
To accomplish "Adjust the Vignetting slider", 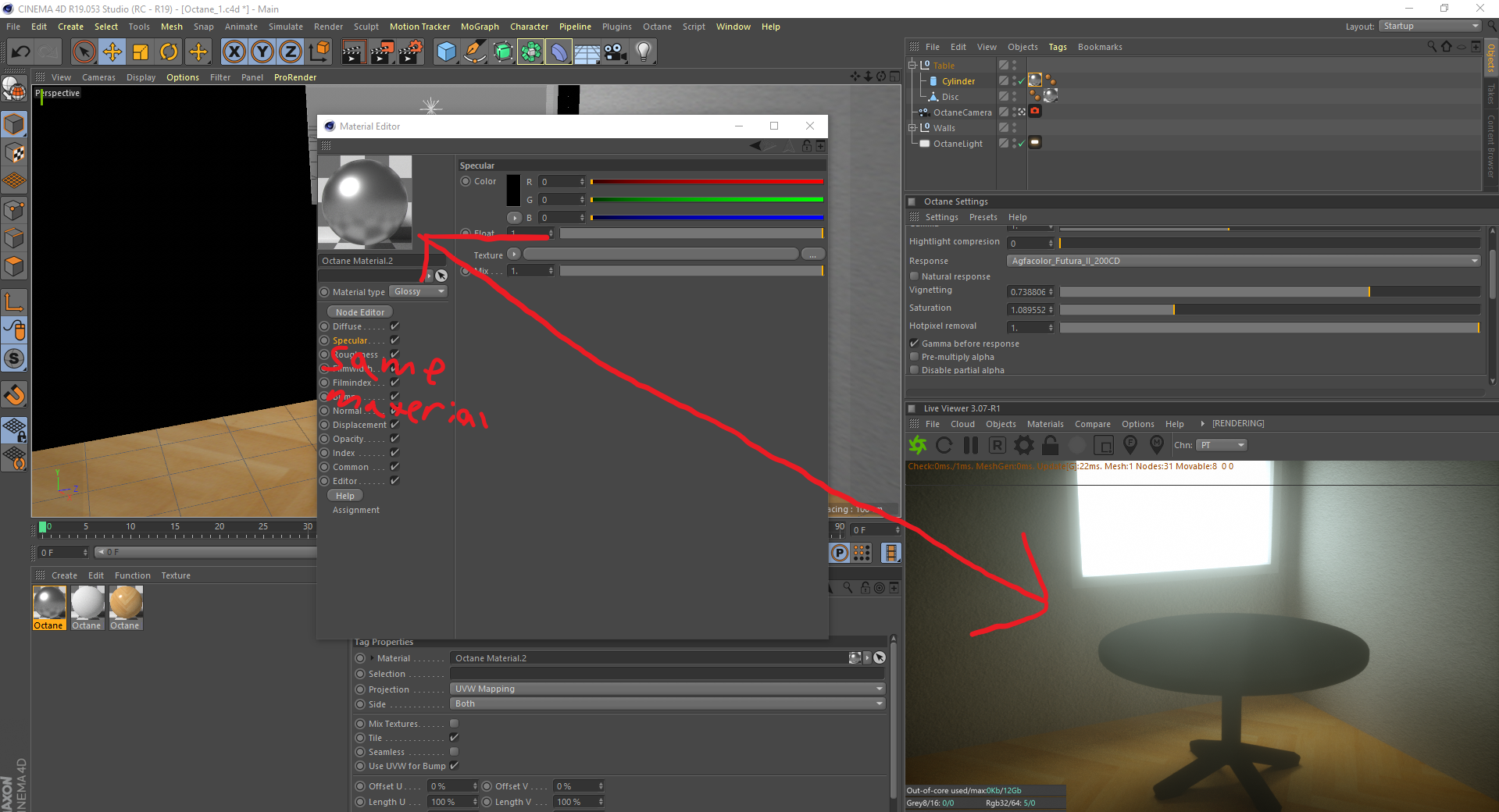I will [1269, 292].
